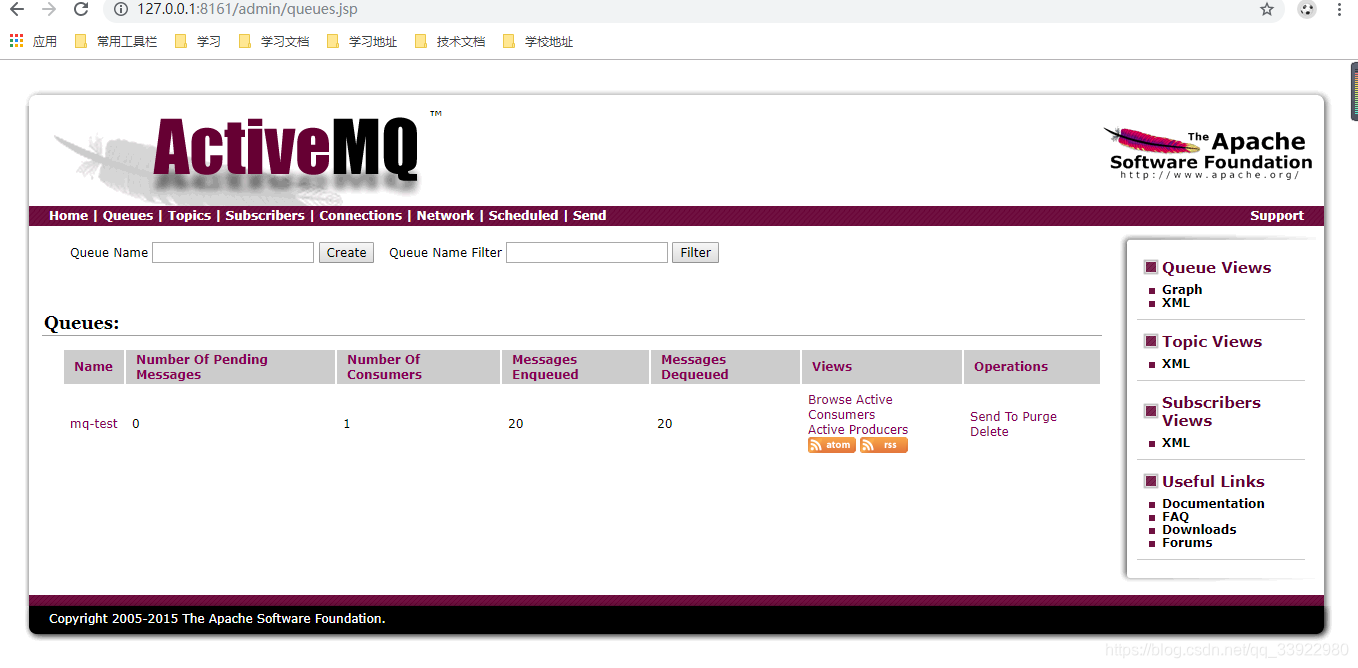The image size is (1358, 668).
Task: Open the Topics menu item
Action: tap(189, 216)
